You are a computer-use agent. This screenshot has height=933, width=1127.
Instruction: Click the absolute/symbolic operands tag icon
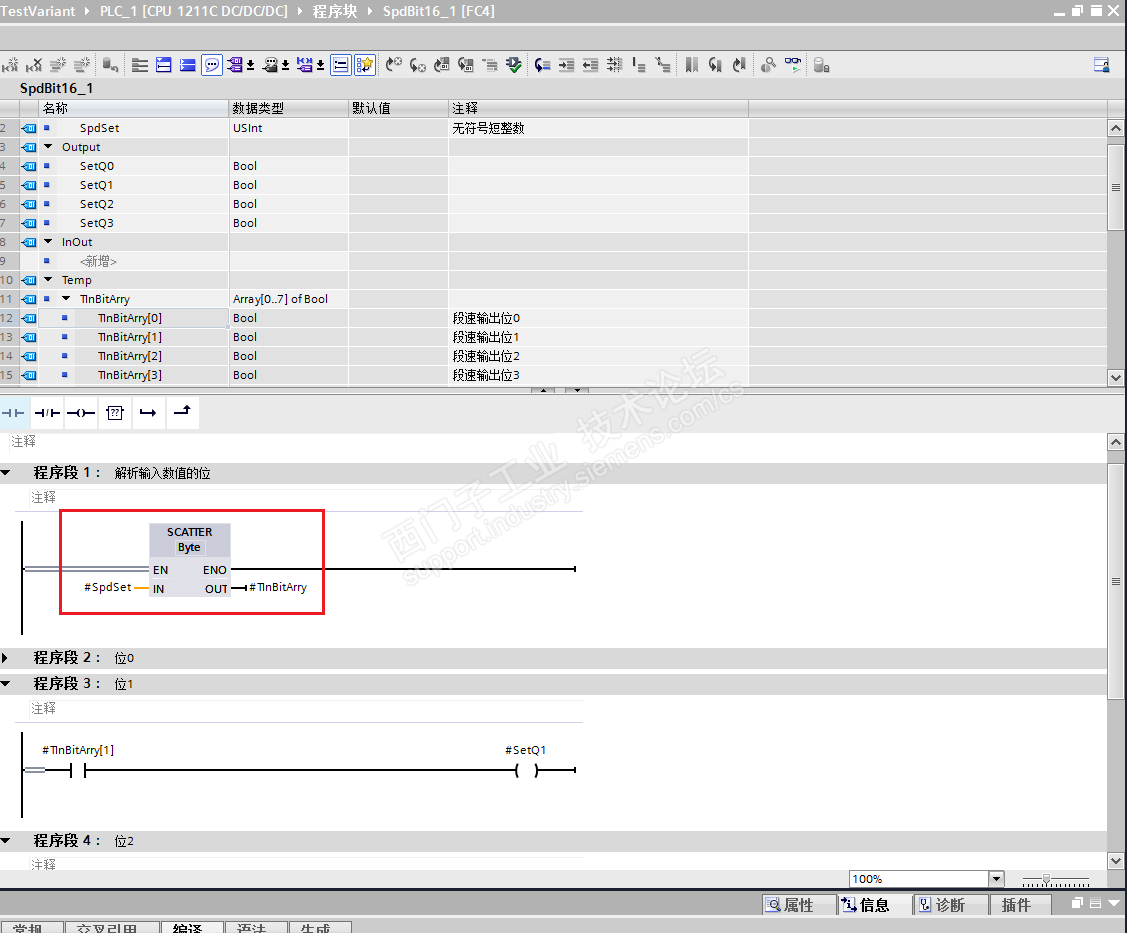pos(235,65)
